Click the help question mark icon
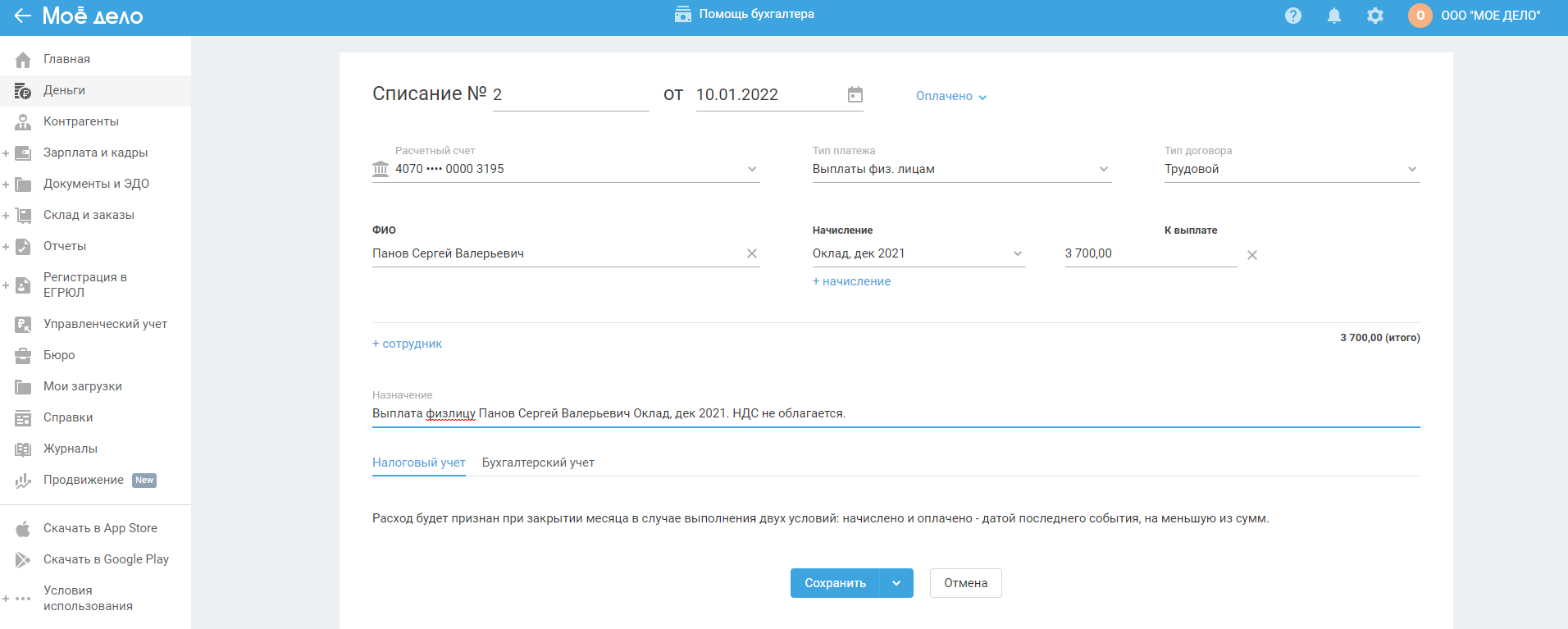1568x629 pixels. tap(1293, 16)
